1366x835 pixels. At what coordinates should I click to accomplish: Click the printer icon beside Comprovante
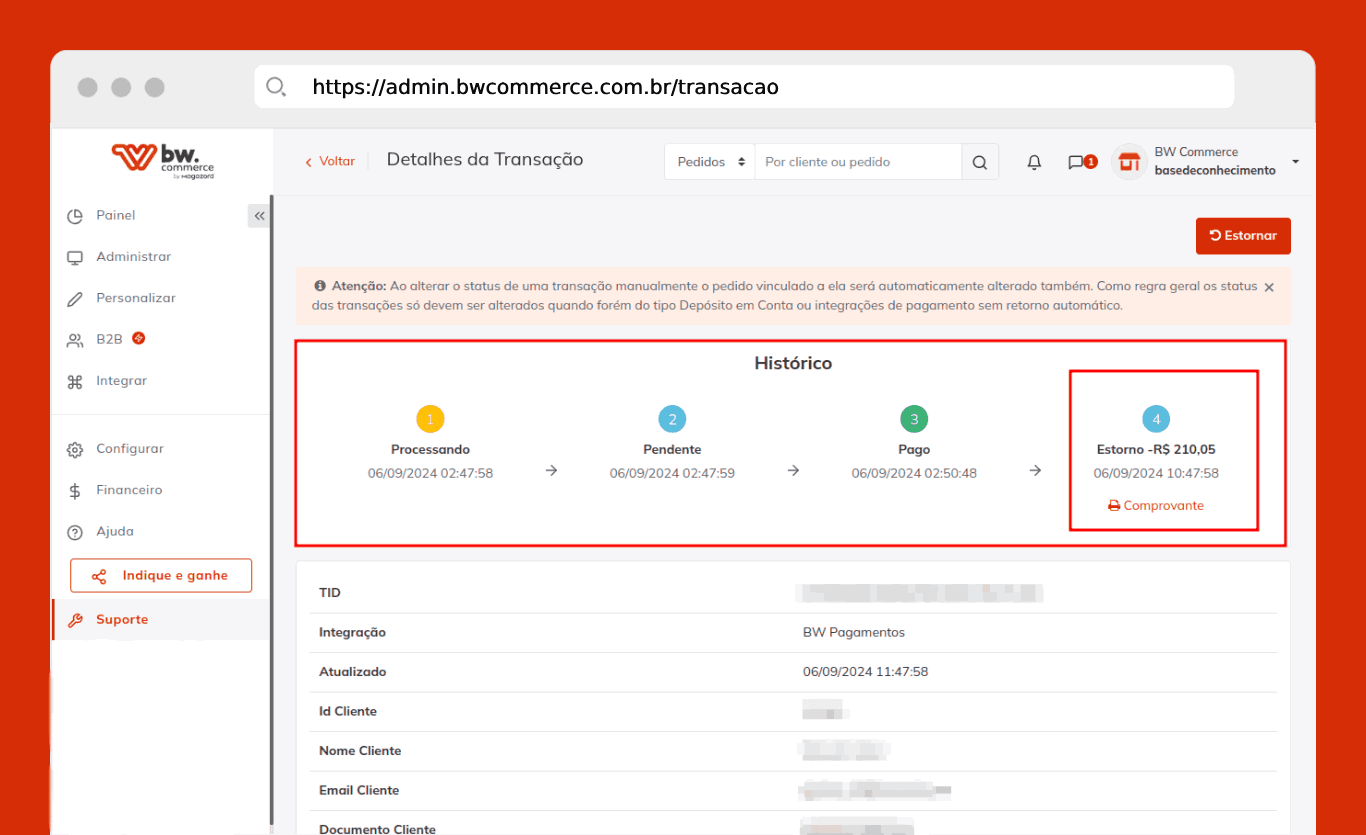(1114, 506)
